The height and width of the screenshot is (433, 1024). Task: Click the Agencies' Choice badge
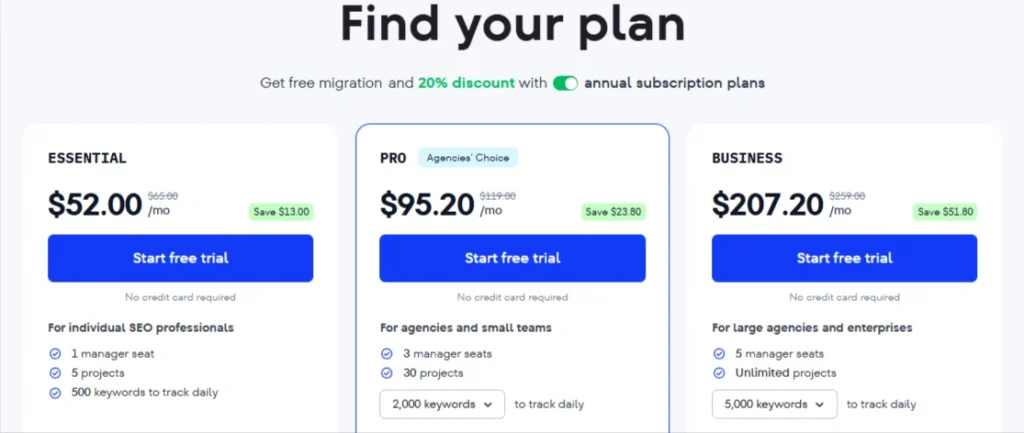(x=468, y=158)
